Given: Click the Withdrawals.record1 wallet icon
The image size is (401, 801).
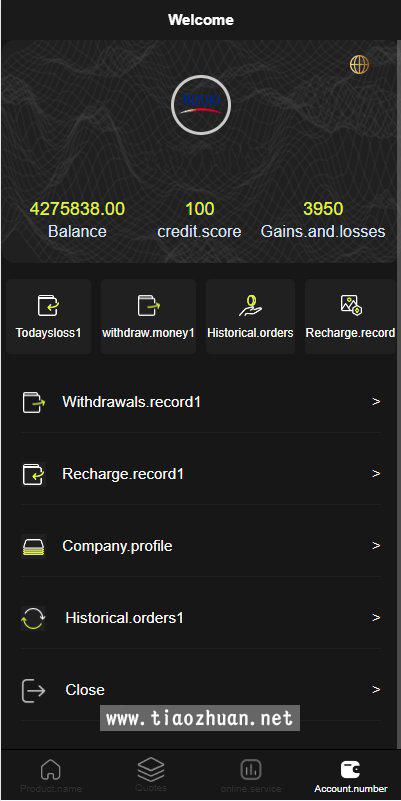Looking at the screenshot, I should (34, 402).
